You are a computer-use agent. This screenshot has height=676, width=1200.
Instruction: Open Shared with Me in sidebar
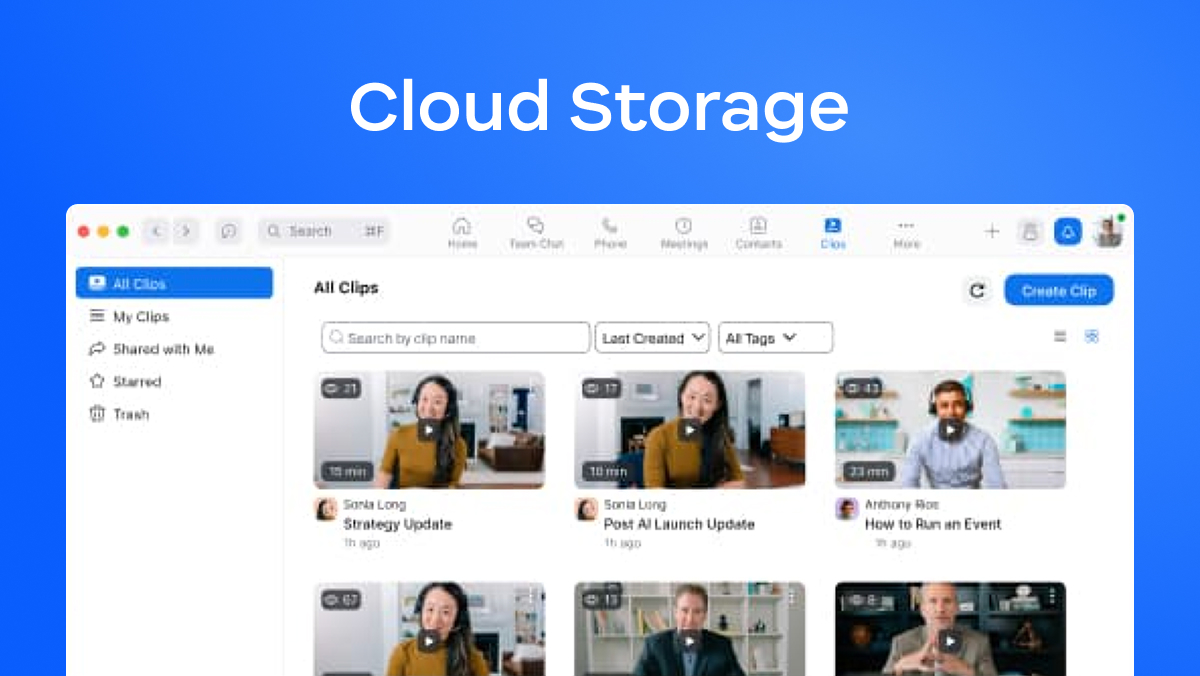pyautogui.click(x=162, y=349)
